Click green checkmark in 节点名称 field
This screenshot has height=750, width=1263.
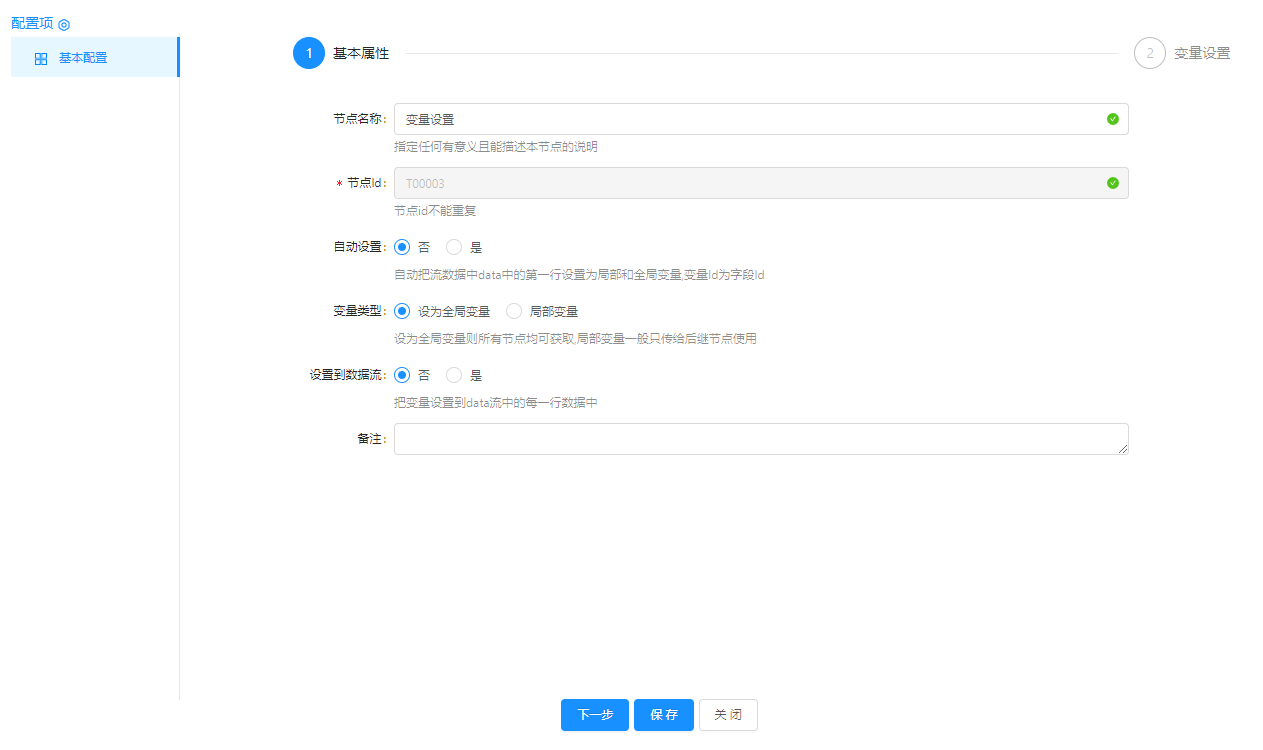1113,119
